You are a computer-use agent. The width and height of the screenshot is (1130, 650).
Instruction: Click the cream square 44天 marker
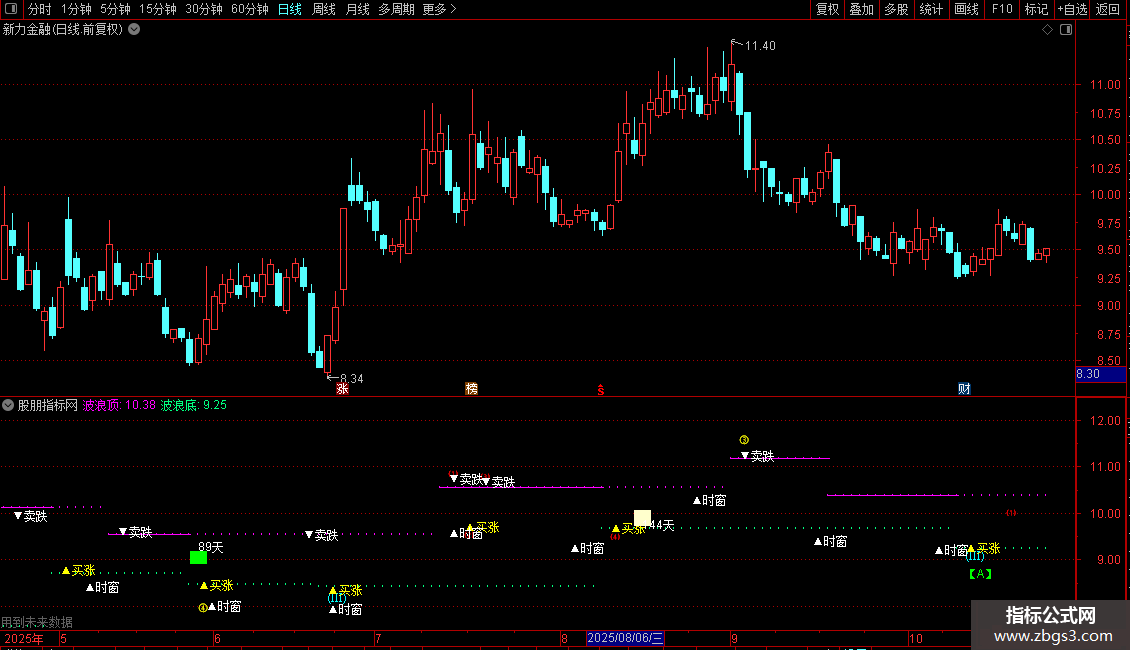point(642,517)
